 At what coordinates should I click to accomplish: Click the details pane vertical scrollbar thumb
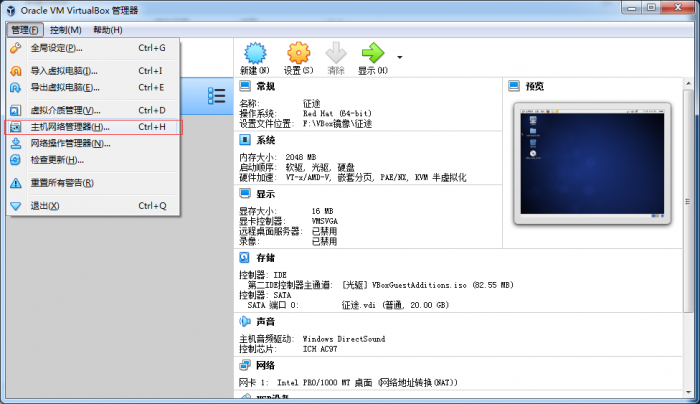click(x=688, y=201)
